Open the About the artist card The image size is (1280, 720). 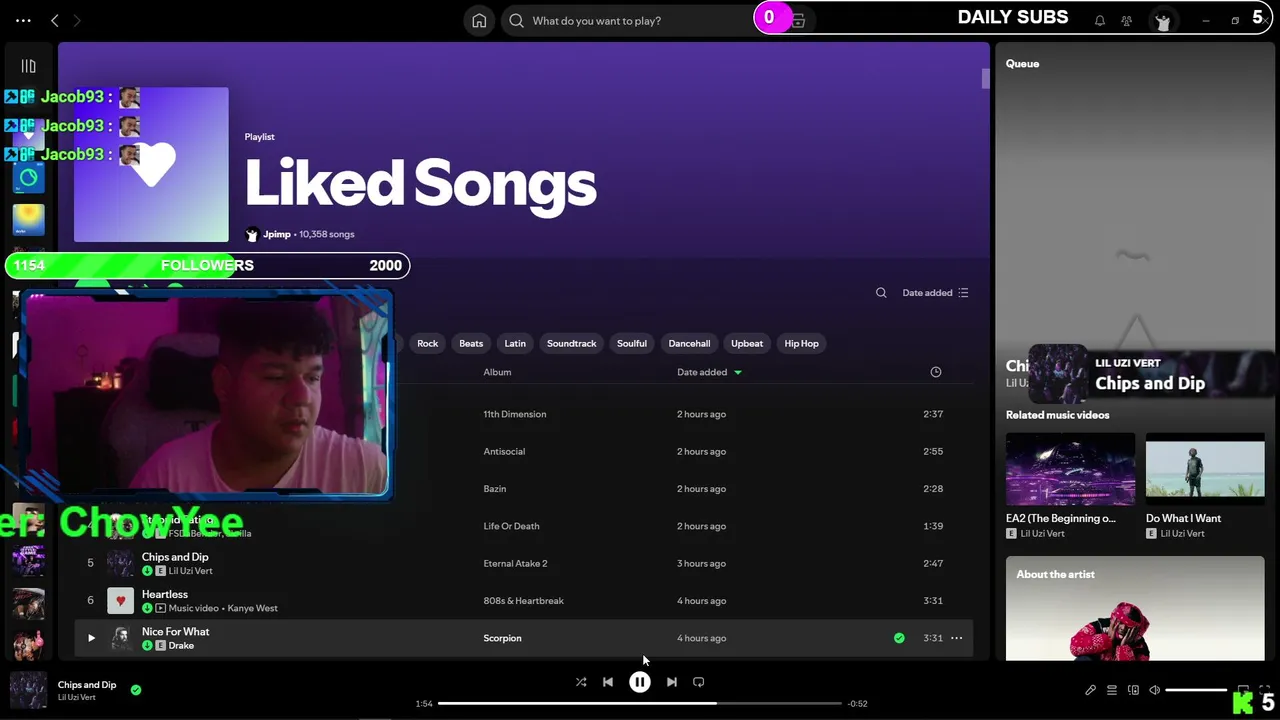tap(1135, 608)
